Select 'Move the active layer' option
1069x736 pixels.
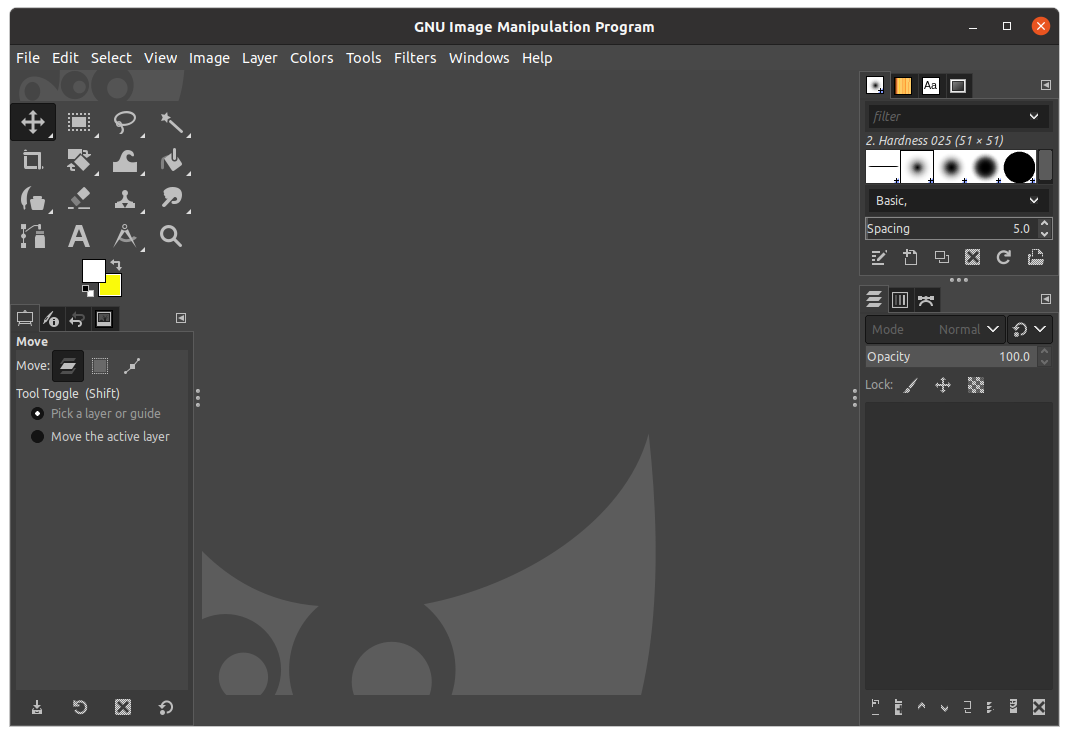100,437
